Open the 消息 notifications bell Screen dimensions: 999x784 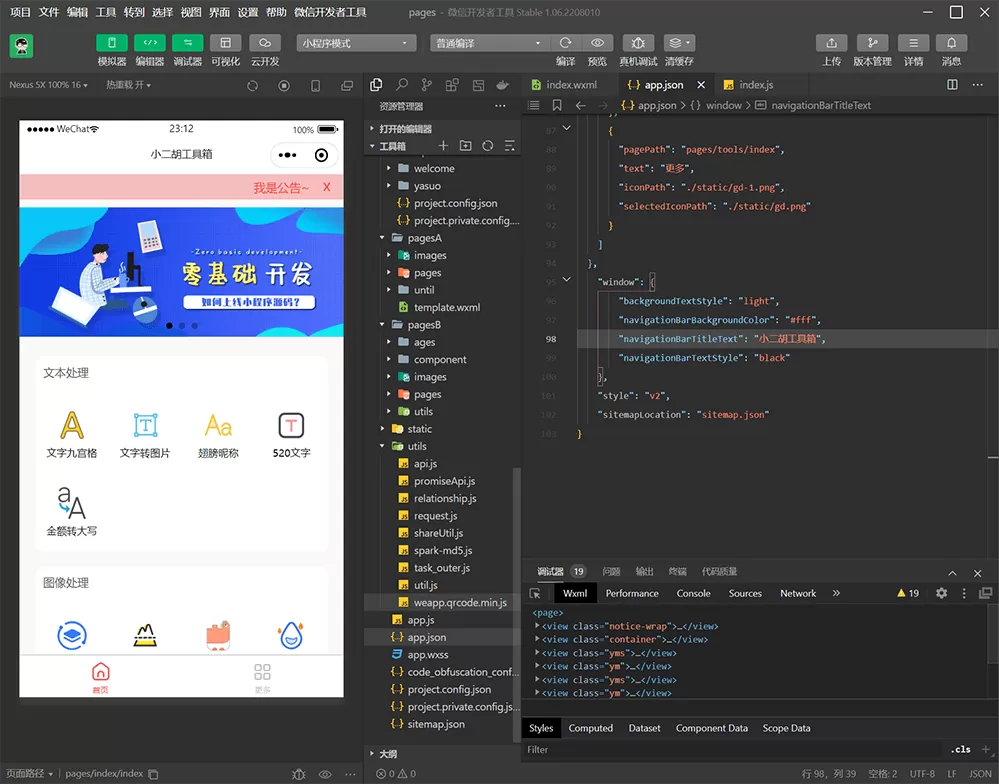point(951,43)
